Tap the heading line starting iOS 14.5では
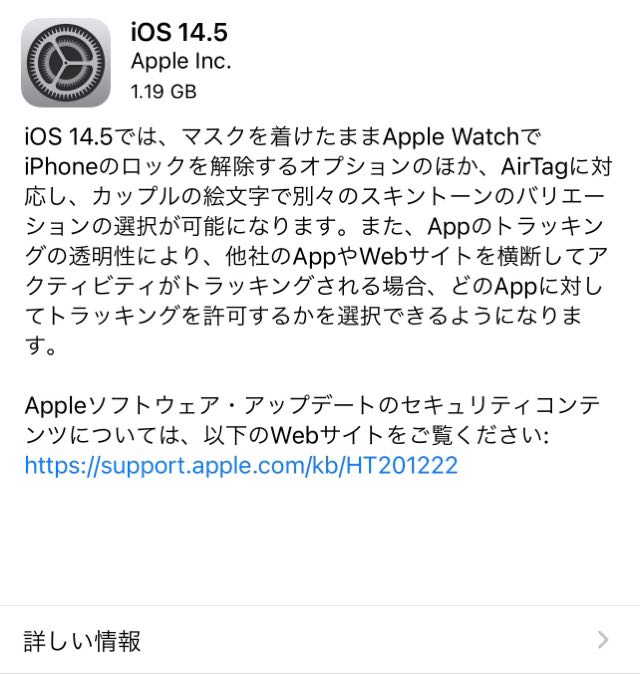This screenshot has width=640, height=674. (x=282, y=137)
